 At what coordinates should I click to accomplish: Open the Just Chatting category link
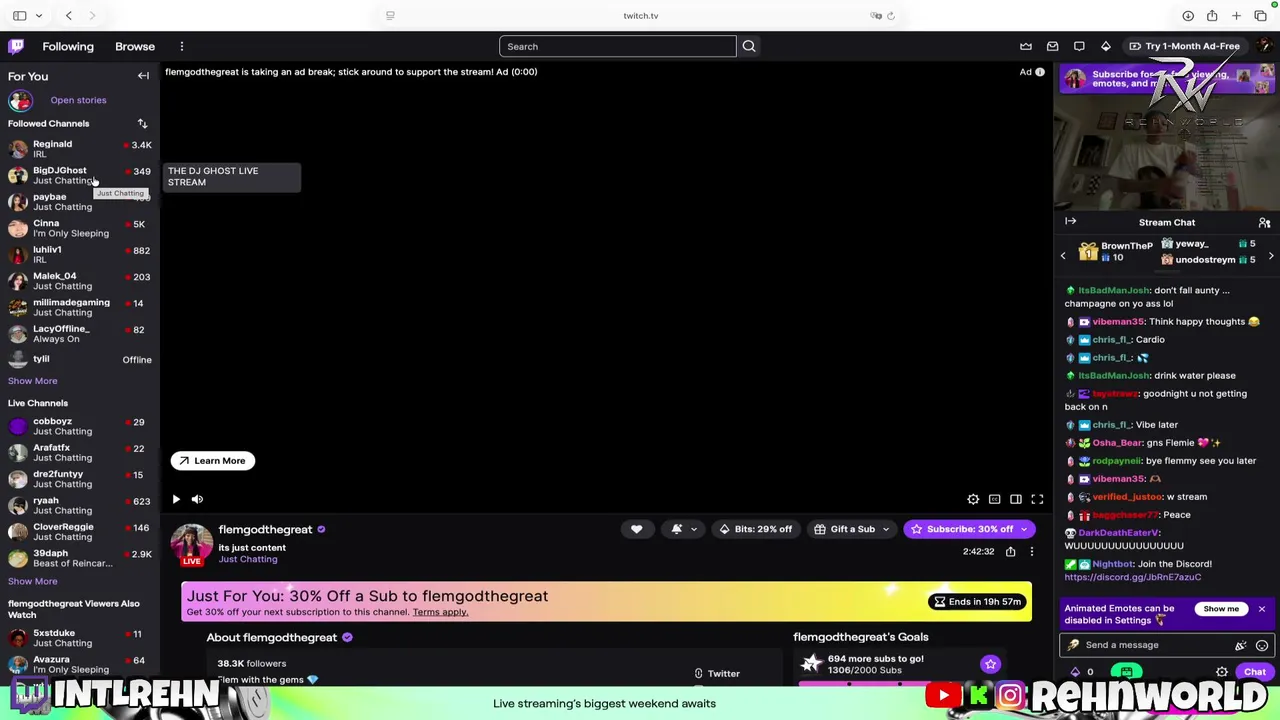coord(248,559)
